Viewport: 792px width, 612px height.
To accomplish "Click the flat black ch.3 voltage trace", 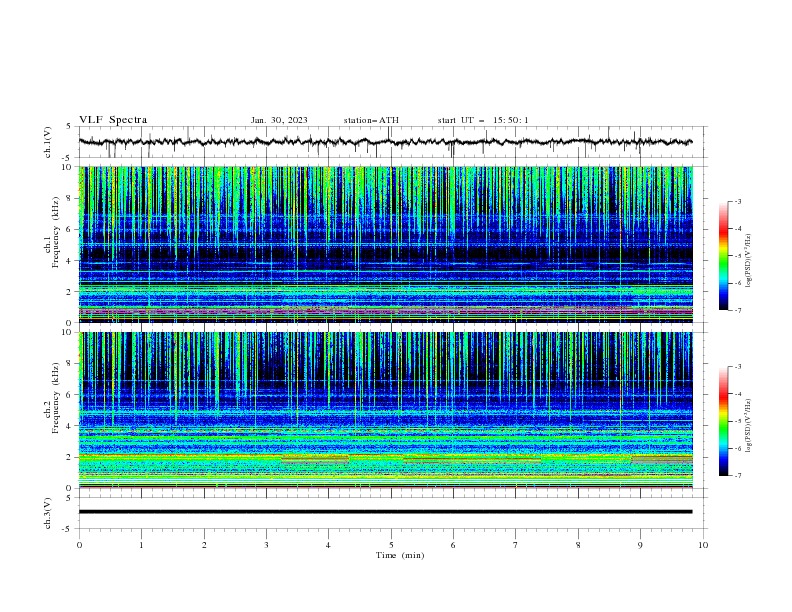I will pos(385,512).
